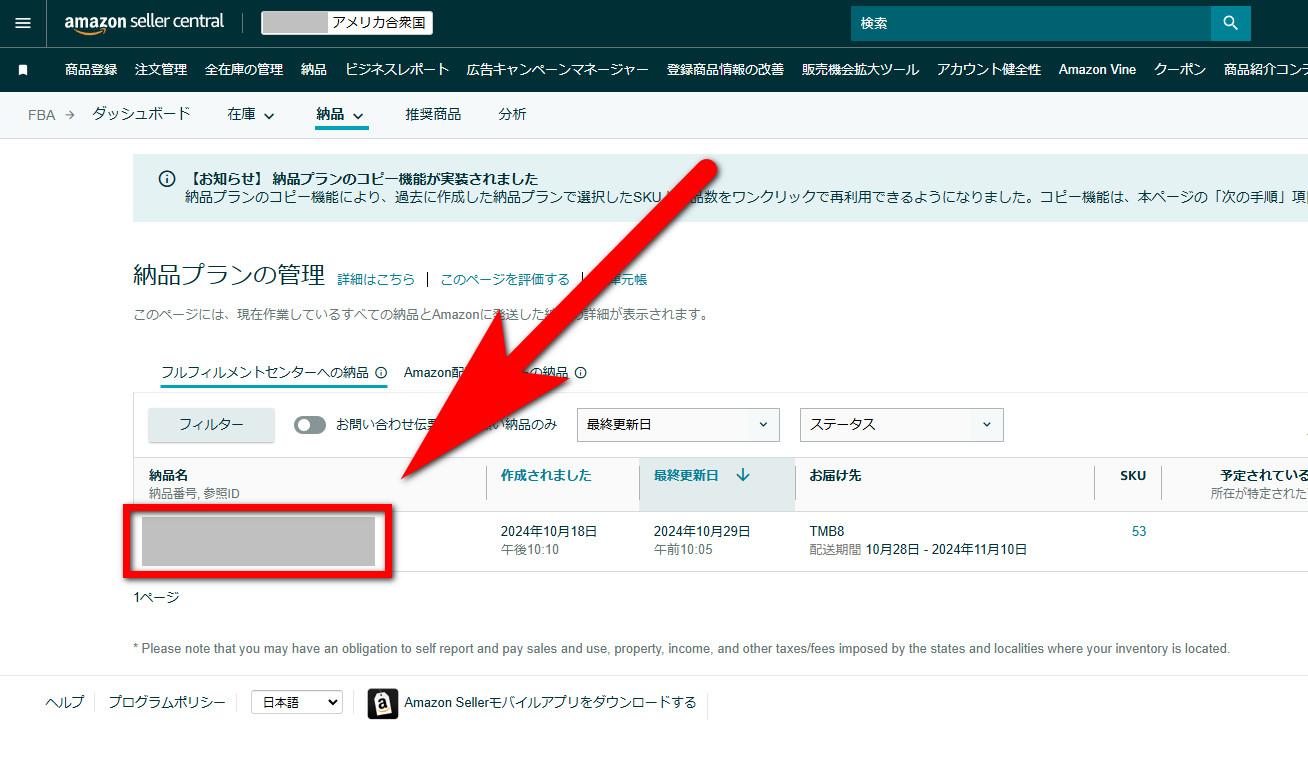Image resolution: width=1308 pixels, height=782 pixels.
Task: Open the hamburger main menu
Action: 23,23
